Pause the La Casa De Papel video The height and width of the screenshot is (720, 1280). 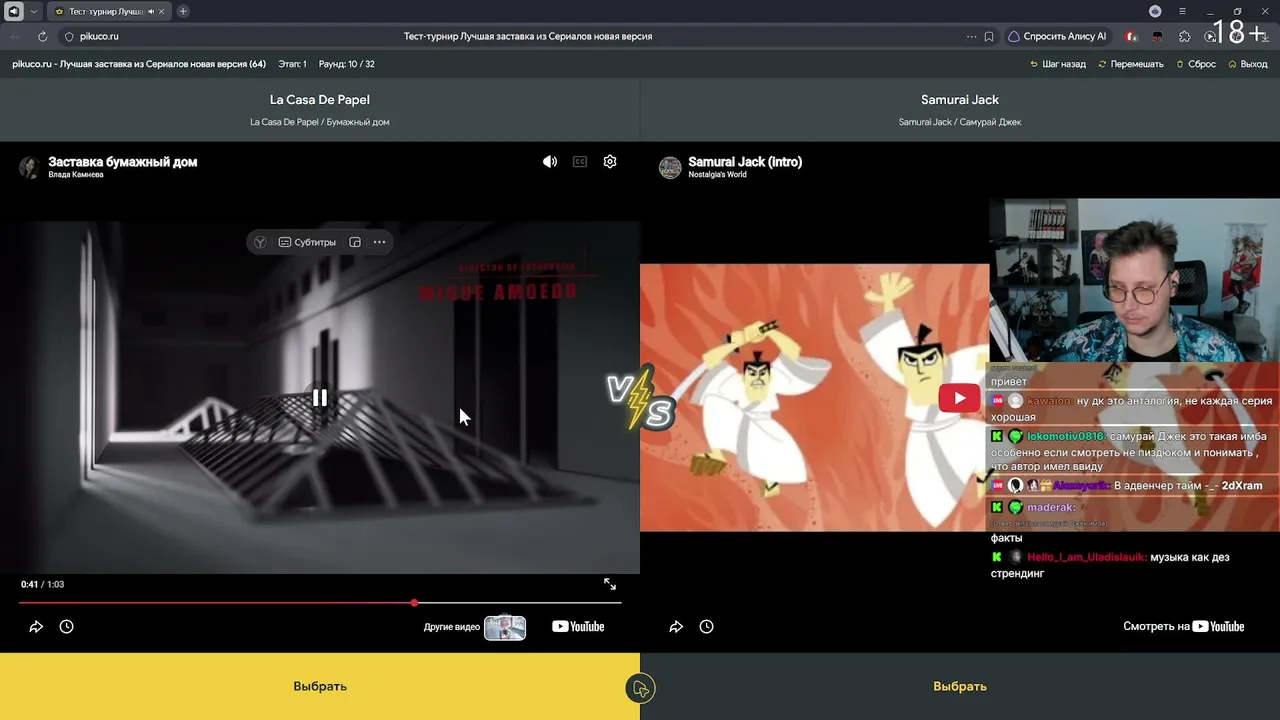tap(319, 398)
